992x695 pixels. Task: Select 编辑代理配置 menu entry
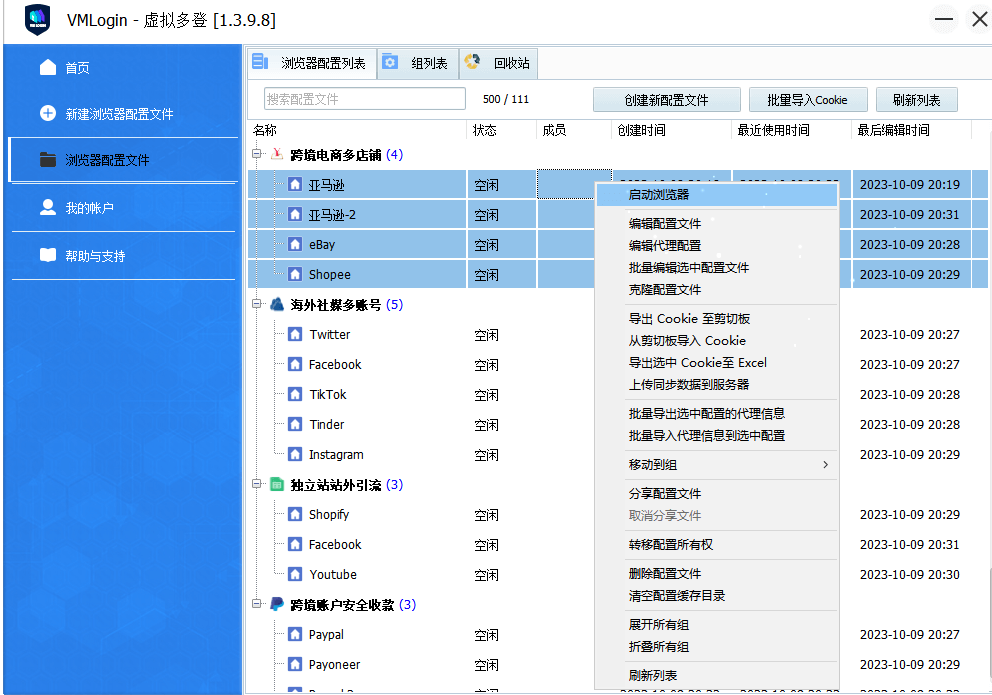[x=717, y=245]
